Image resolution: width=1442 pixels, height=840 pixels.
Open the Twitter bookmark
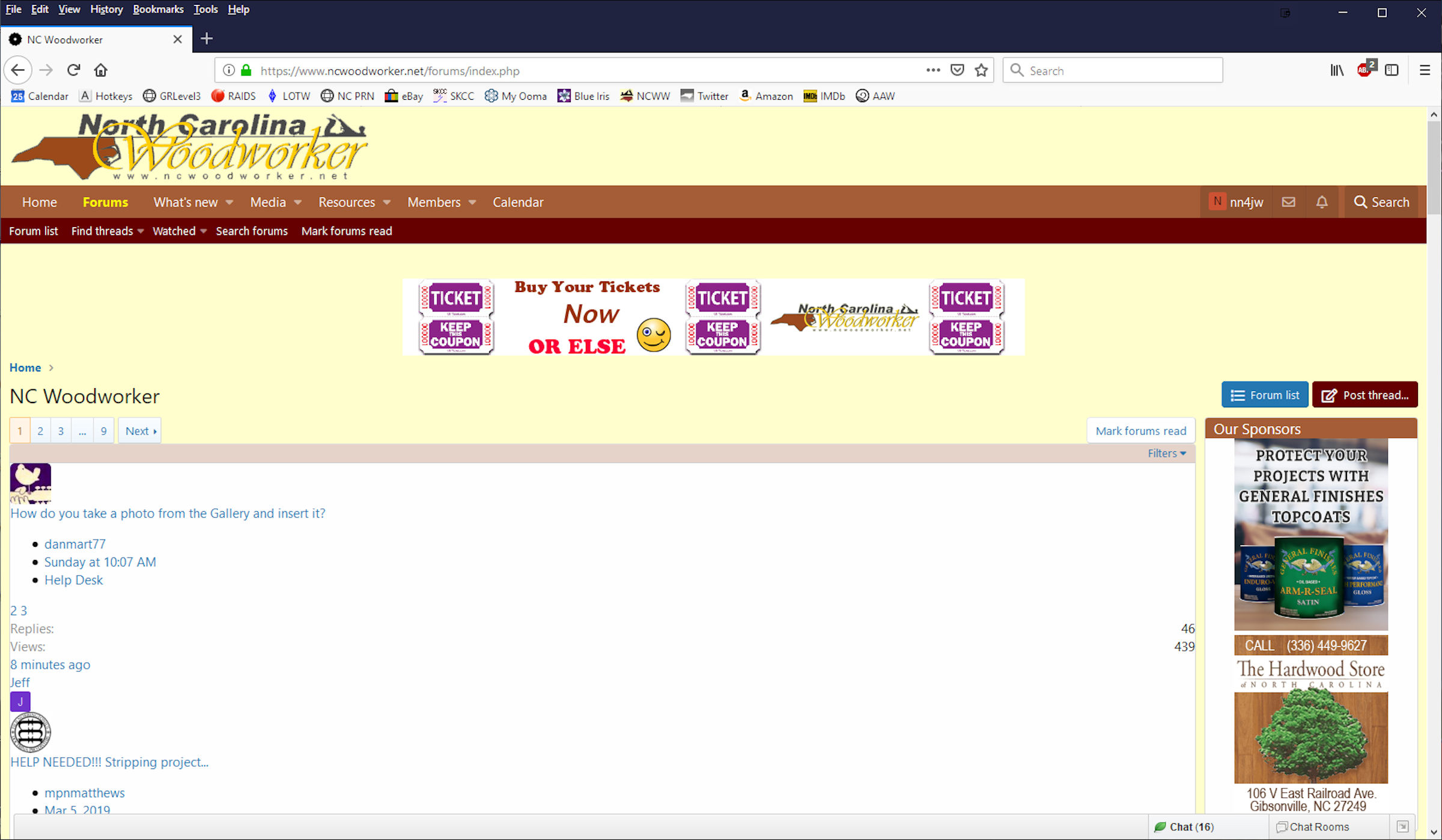point(704,96)
